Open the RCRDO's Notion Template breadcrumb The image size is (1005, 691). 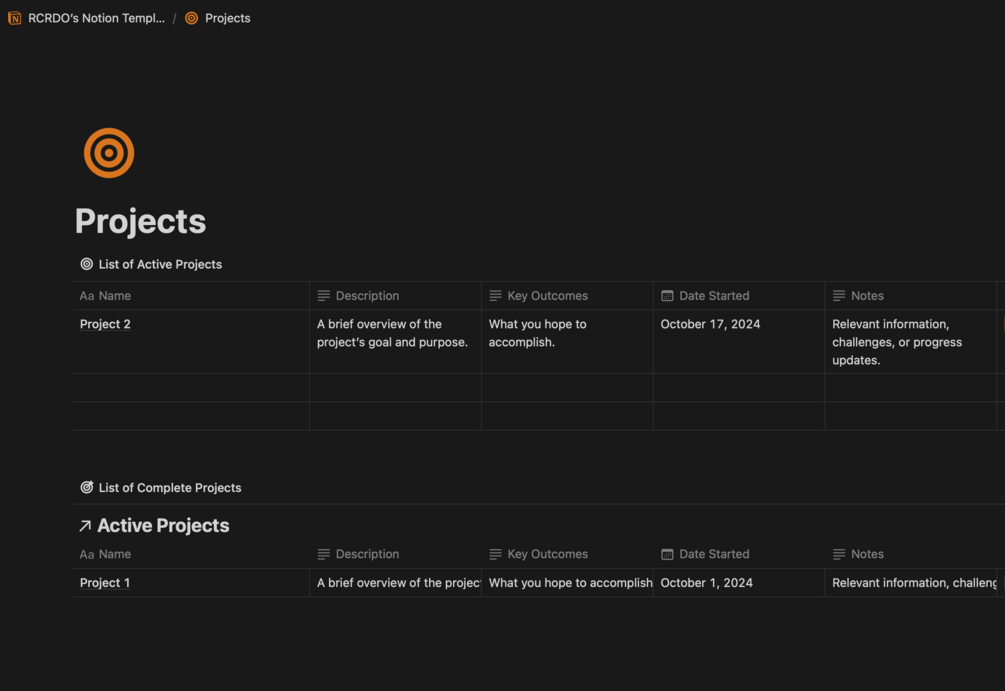pyautogui.click(x=96, y=18)
